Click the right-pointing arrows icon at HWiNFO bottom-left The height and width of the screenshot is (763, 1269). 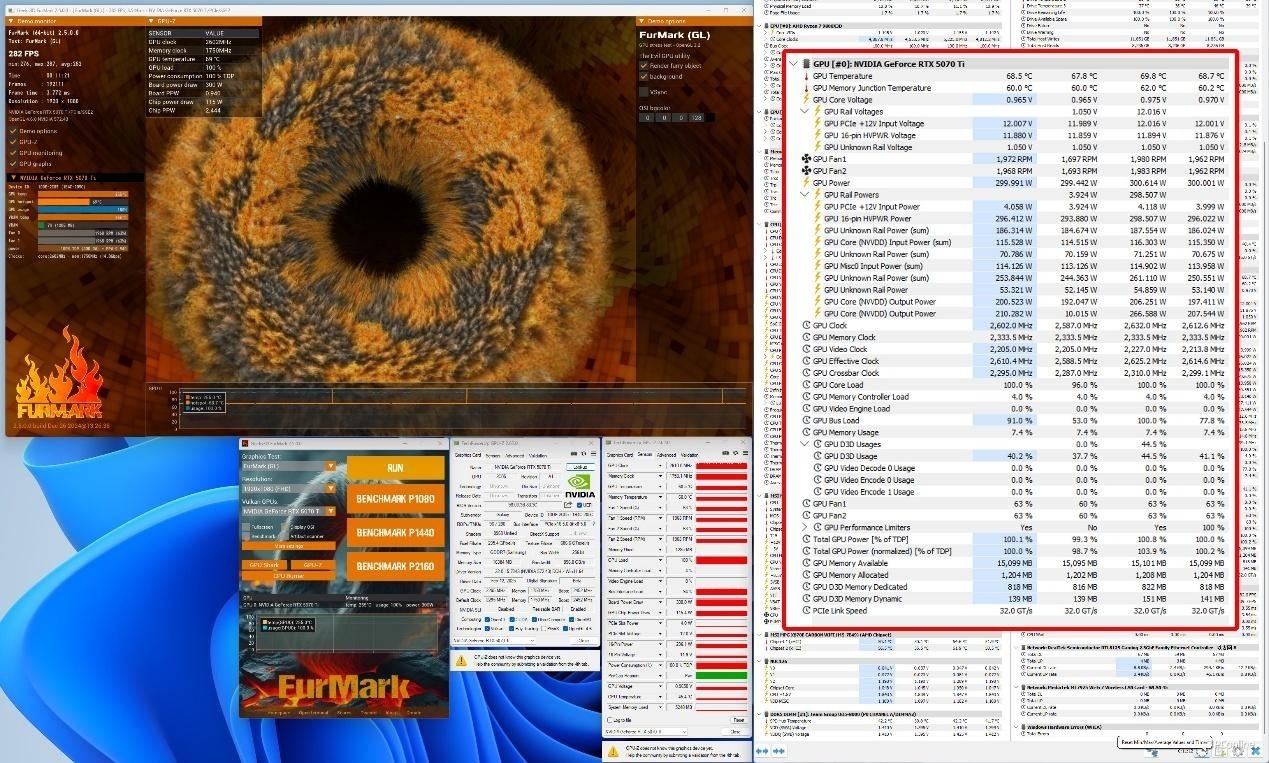click(779, 751)
